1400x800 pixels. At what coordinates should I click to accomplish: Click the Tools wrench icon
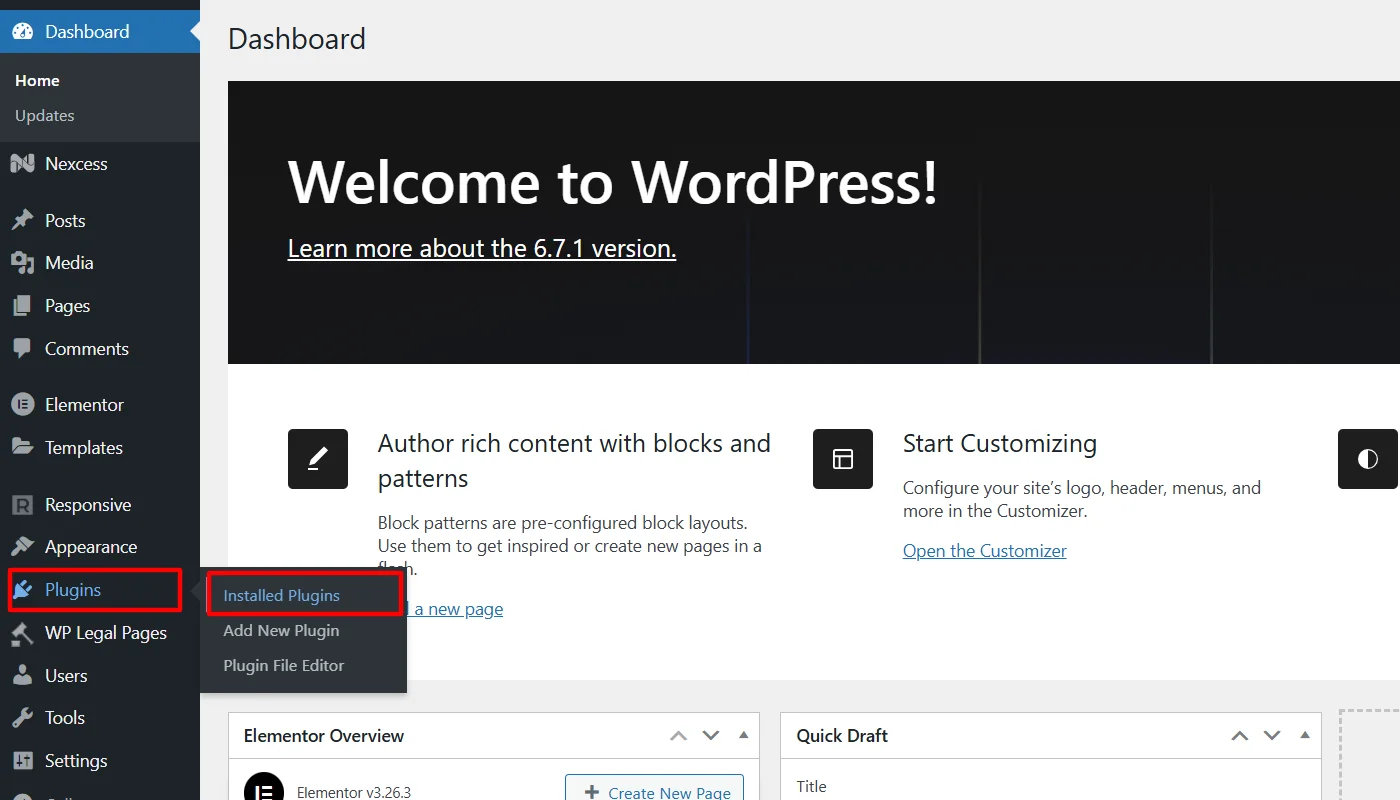pos(22,718)
